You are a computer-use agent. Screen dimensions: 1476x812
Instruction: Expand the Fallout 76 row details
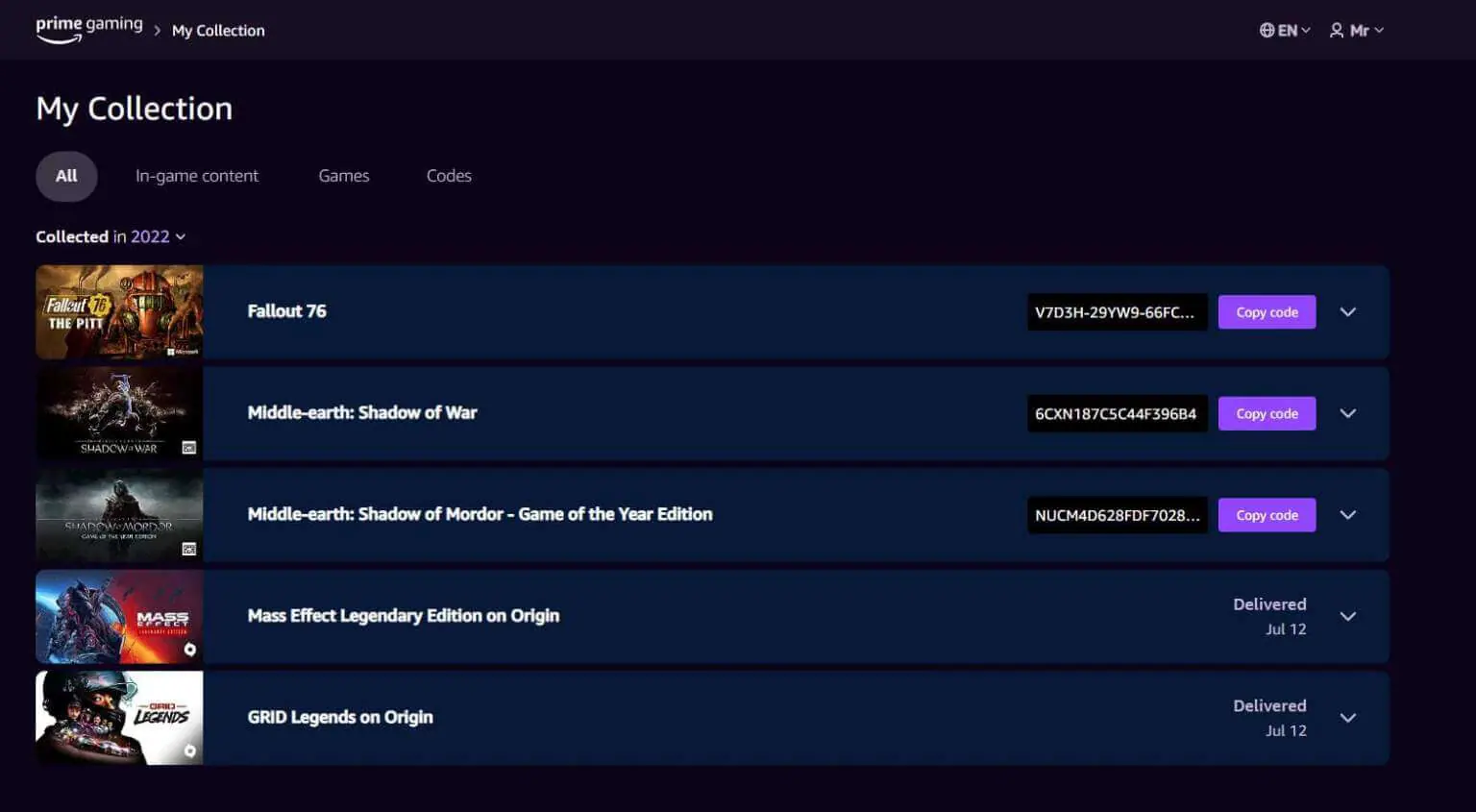[1348, 312]
